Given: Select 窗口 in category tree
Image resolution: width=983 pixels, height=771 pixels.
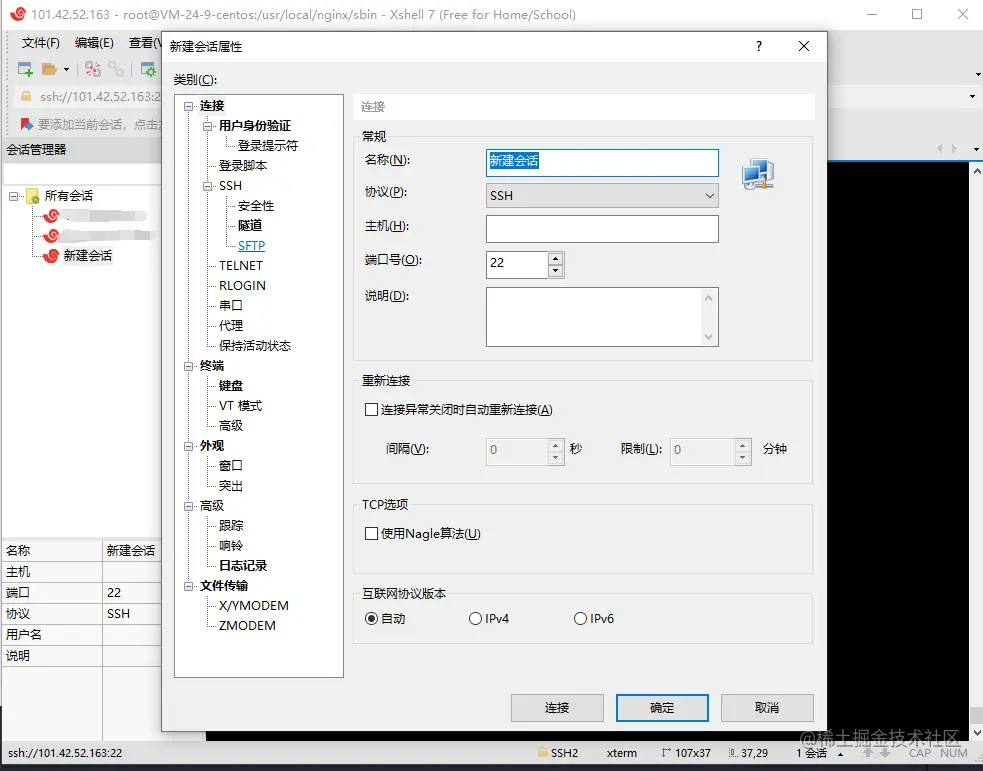Looking at the screenshot, I should [231, 466].
